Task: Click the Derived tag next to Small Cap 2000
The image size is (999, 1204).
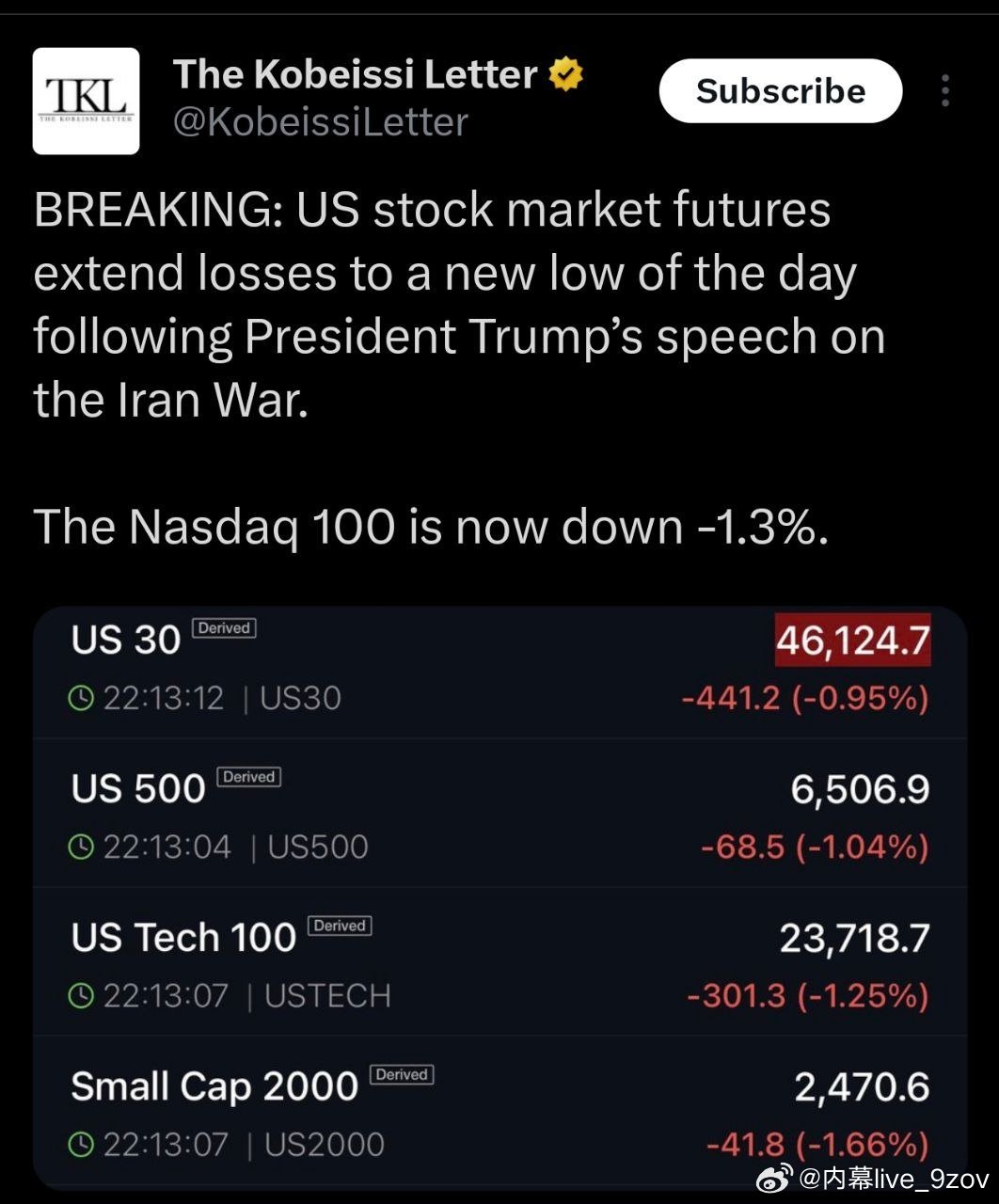Action: click(402, 1074)
